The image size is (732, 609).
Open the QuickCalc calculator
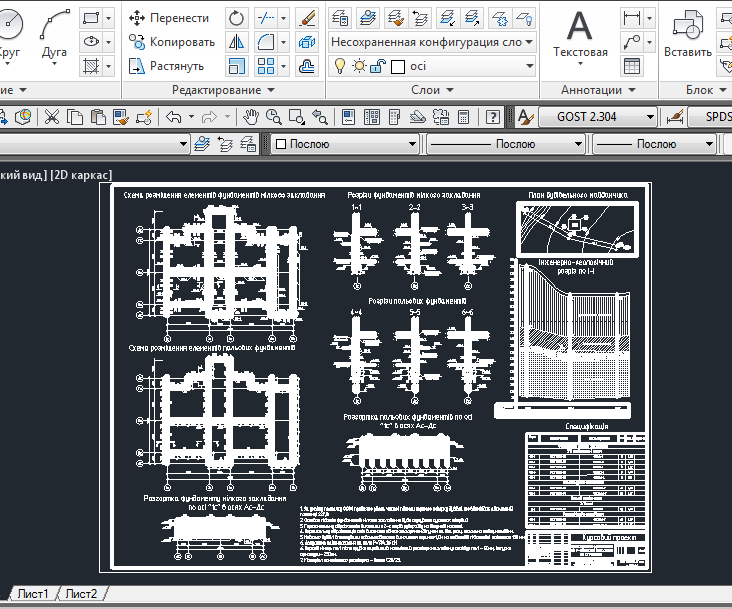click(x=463, y=117)
